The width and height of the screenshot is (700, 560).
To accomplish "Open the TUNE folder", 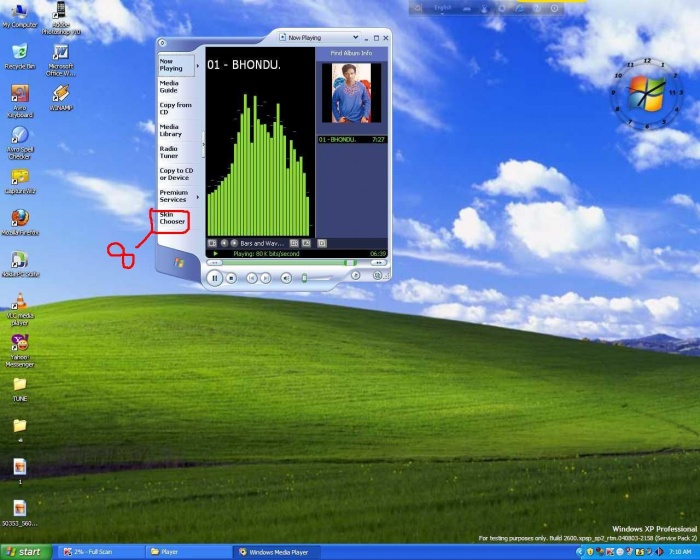I will pos(20,389).
